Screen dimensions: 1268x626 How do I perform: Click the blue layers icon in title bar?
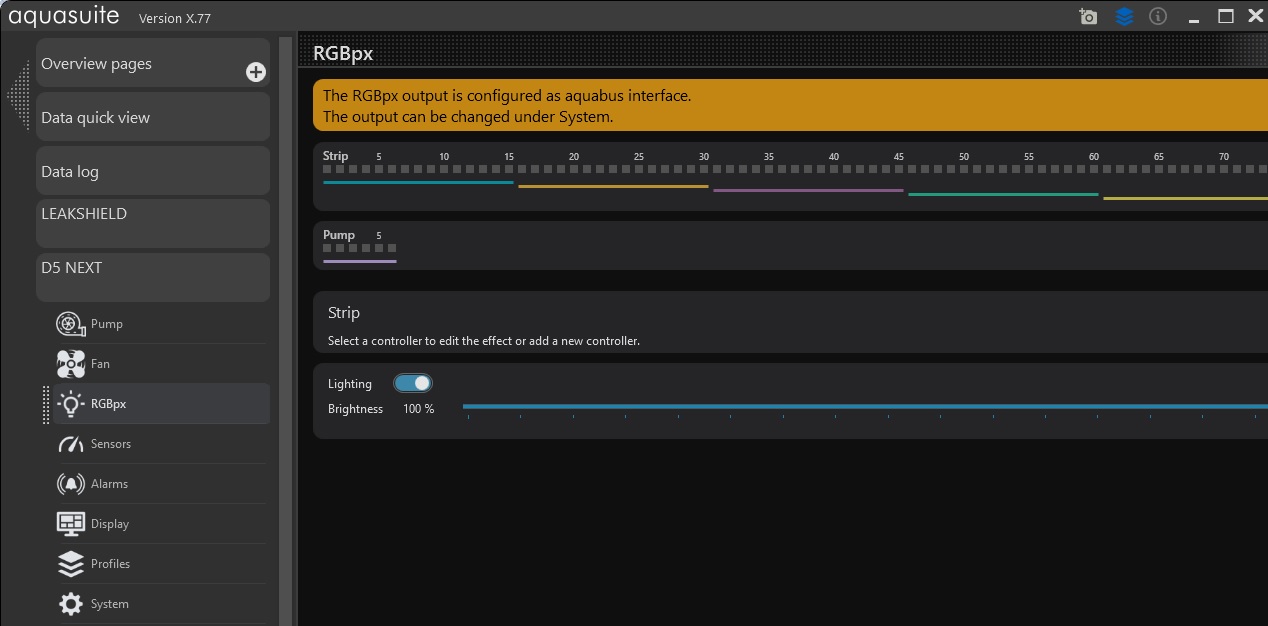1124,17
